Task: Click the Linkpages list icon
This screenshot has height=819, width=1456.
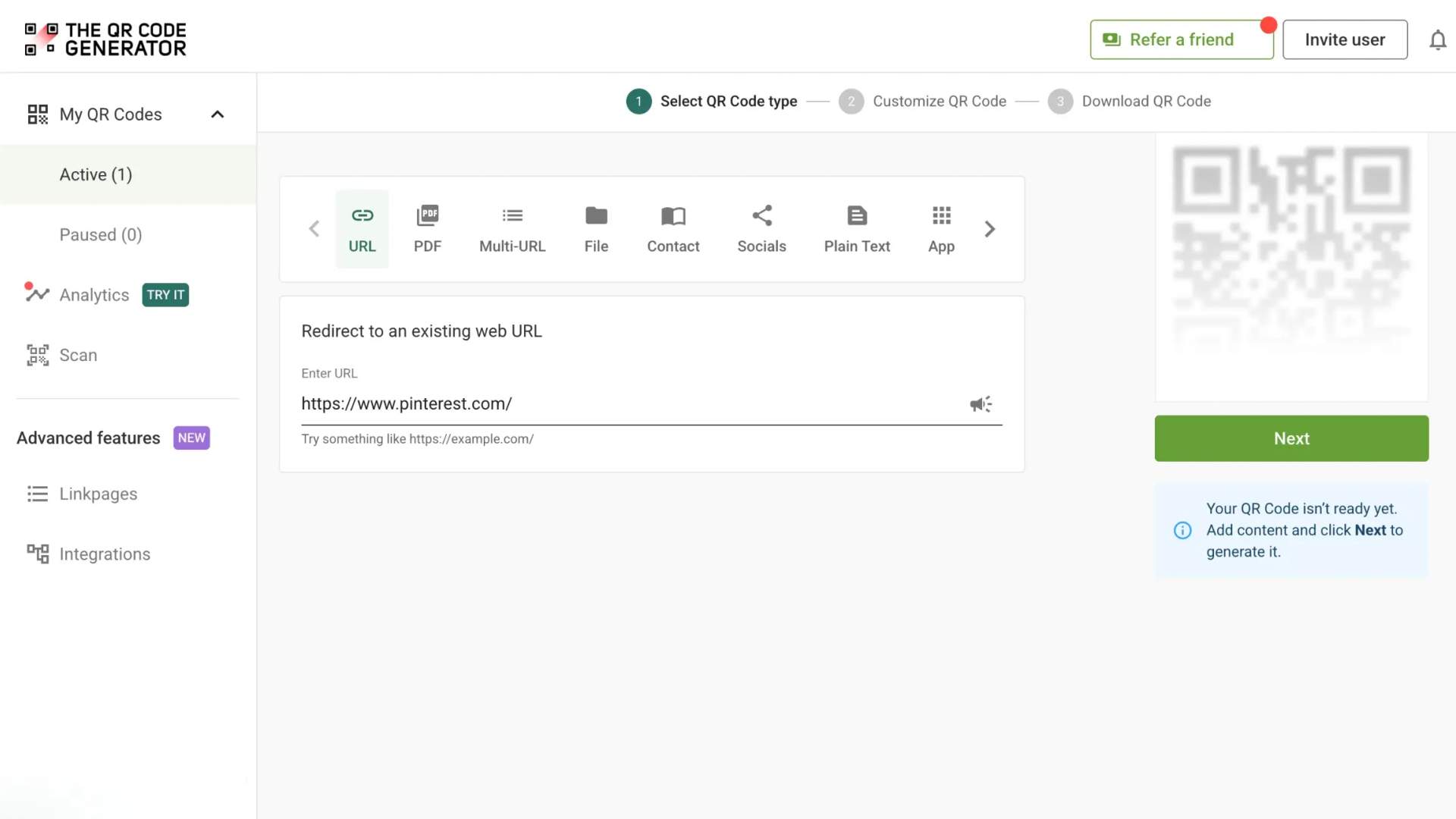Action: point(37,494)
